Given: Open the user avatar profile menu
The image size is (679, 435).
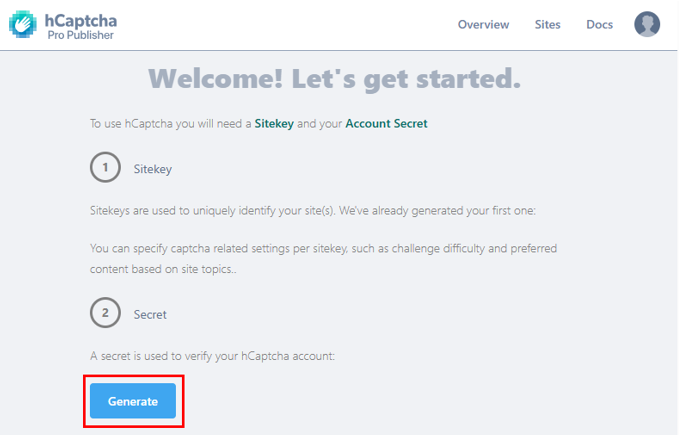Looking at the screenshot, I should click(647, 24).
